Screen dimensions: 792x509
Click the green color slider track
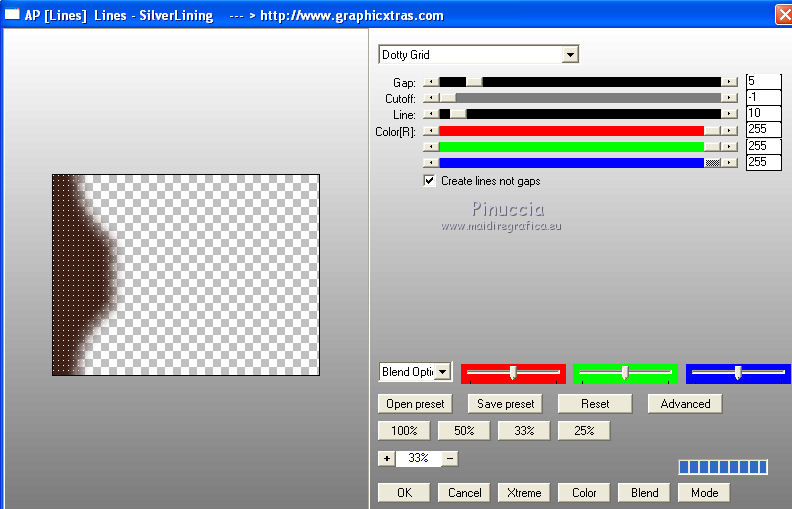pos(571,147)
